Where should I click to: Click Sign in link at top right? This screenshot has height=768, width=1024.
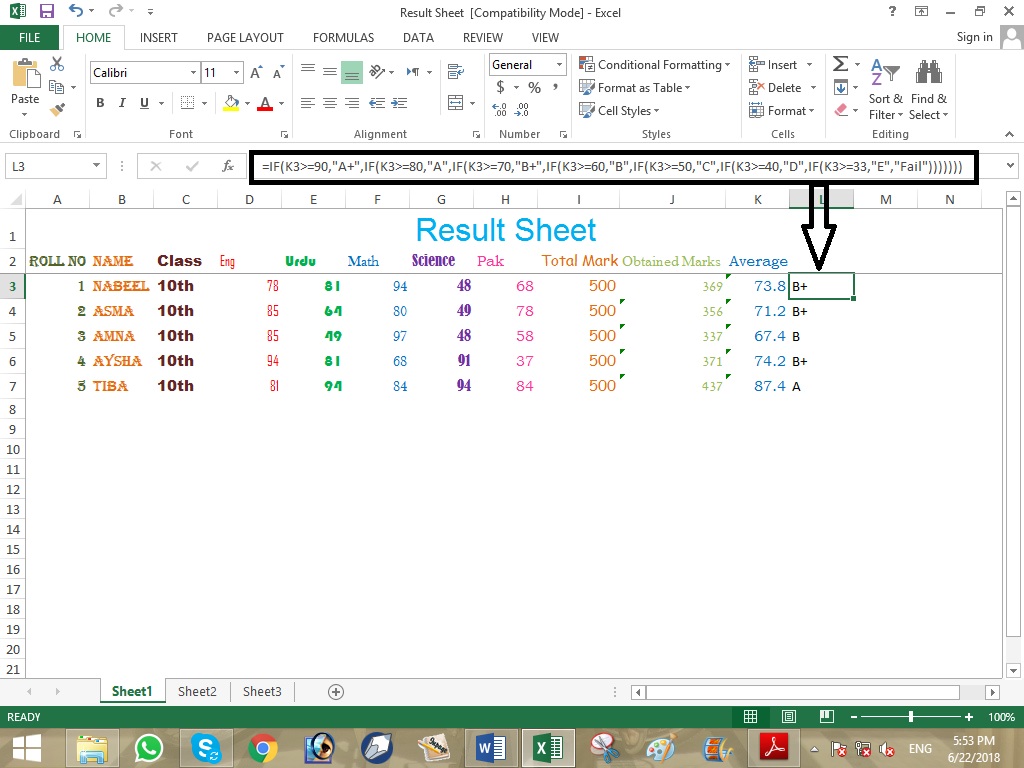point(974,37)
